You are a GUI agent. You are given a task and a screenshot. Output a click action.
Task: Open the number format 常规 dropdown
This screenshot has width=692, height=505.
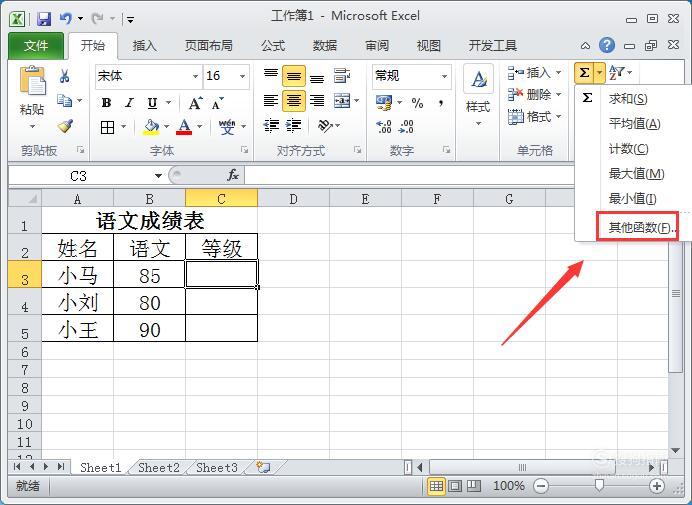444,76
